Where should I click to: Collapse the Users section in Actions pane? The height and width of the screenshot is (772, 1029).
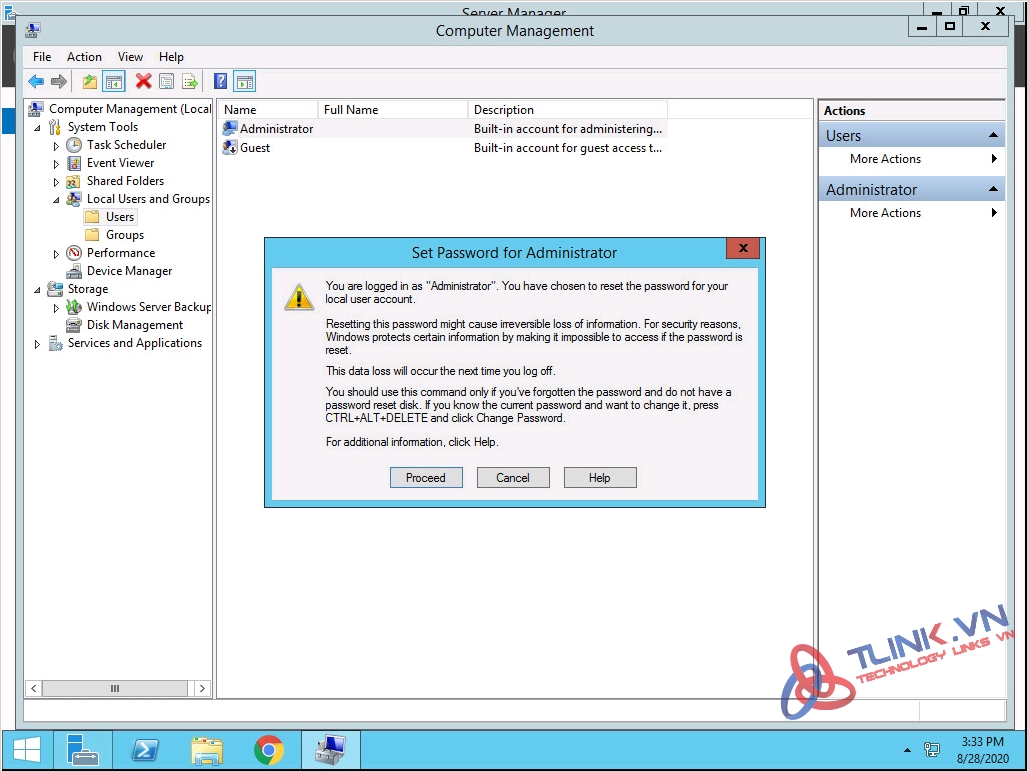(x=993, y=136)
